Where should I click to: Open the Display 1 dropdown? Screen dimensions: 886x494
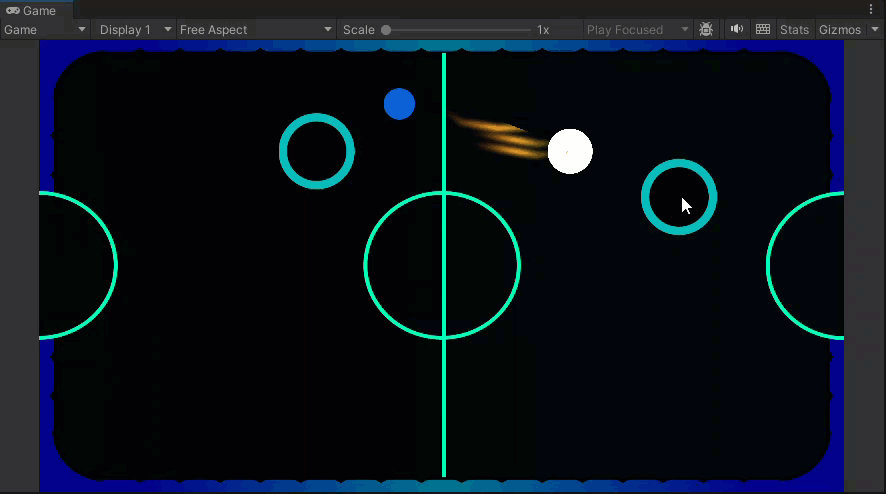pos(134,29)
